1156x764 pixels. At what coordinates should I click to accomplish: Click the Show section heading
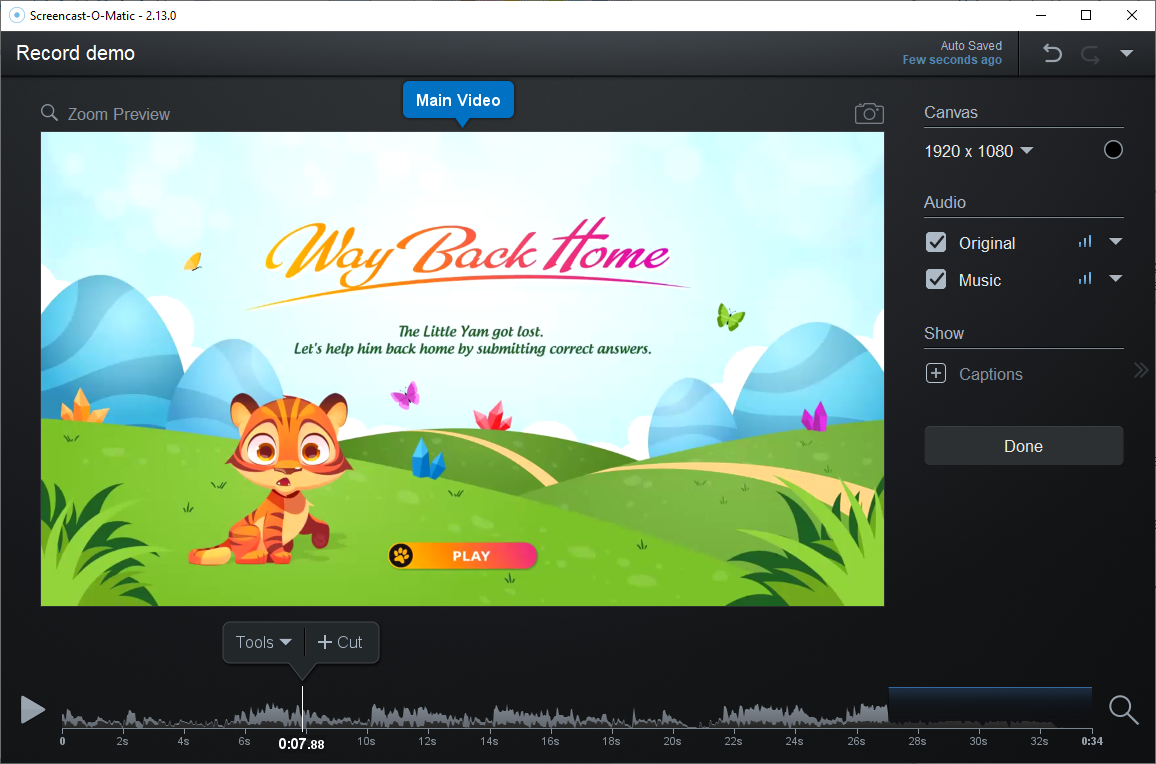click(944, 333)
